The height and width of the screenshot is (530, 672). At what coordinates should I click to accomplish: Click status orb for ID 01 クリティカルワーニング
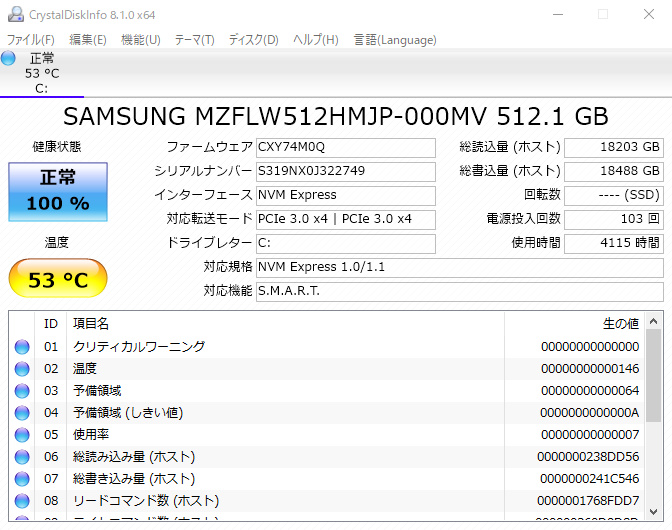pos(22,347)
